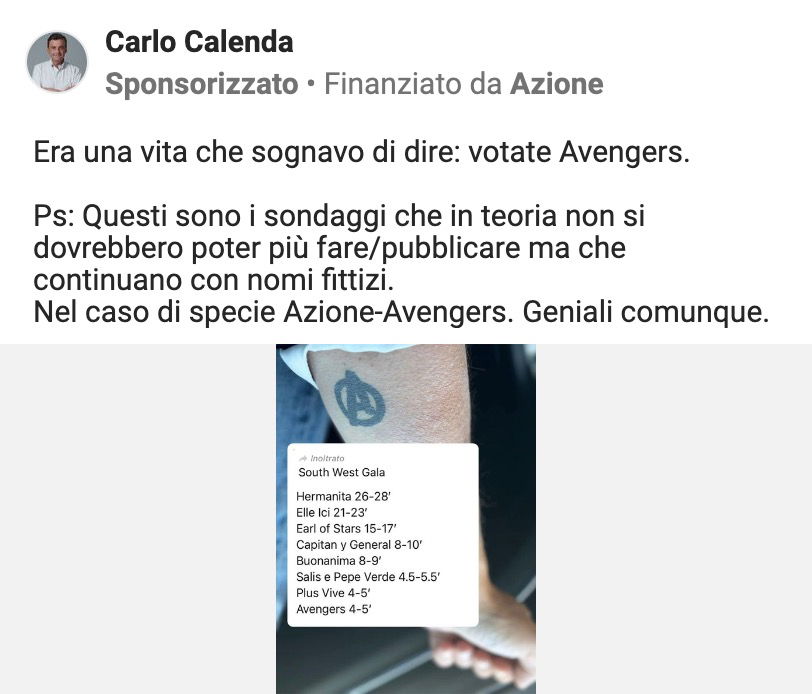Select the "Salis e Pepe Verde" line
Image resolution: width=812 pixels, height=694 pixels.
point(368,576)
